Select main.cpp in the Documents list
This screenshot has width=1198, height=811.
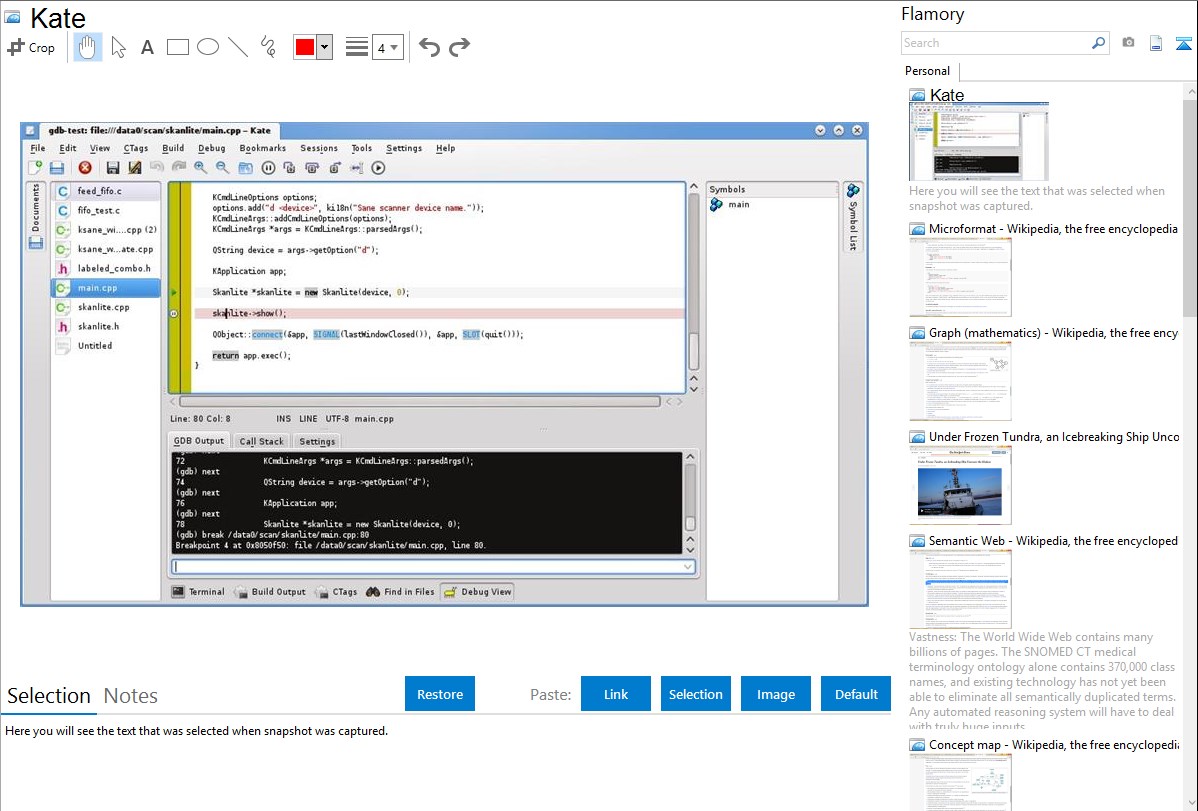tap(106, 288)
